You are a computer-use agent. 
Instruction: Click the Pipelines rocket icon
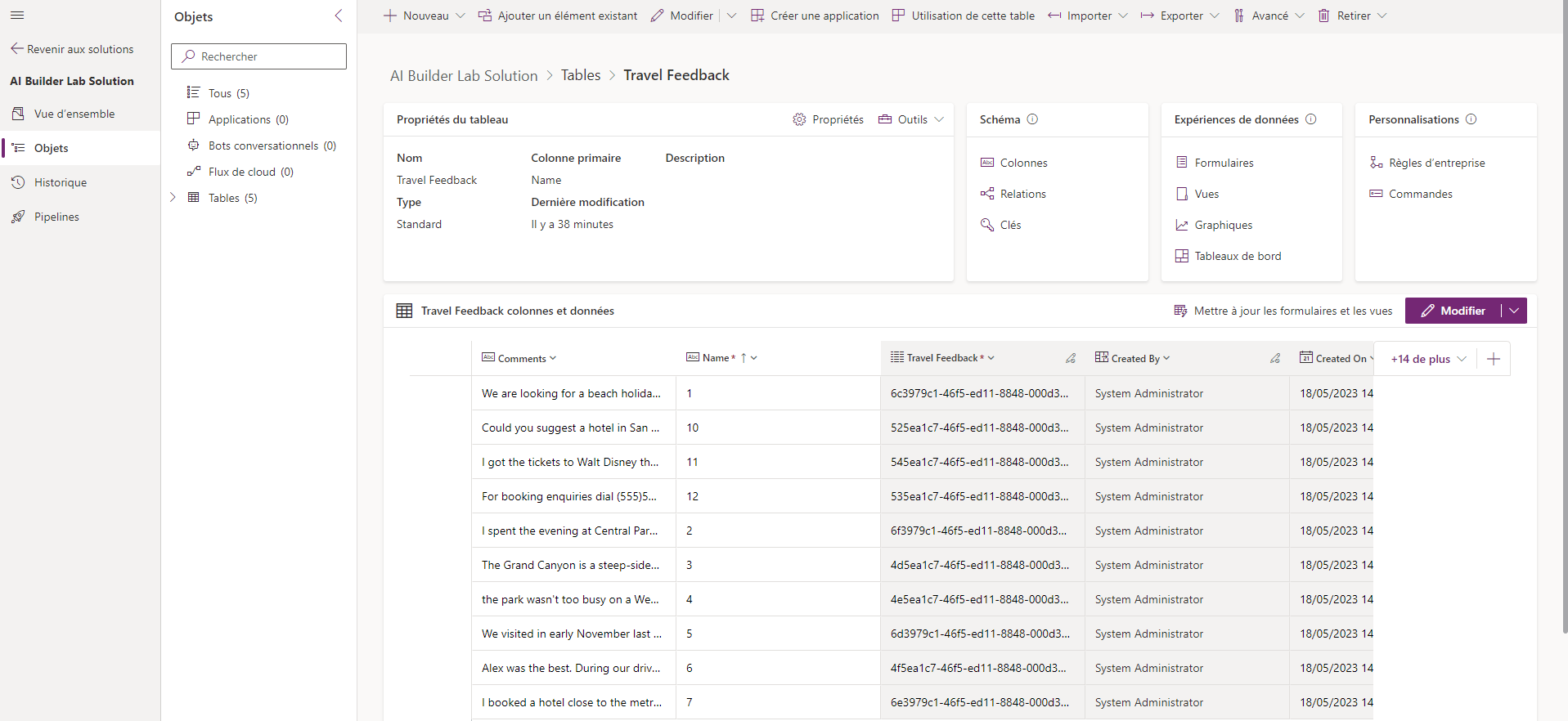point(18,217)
